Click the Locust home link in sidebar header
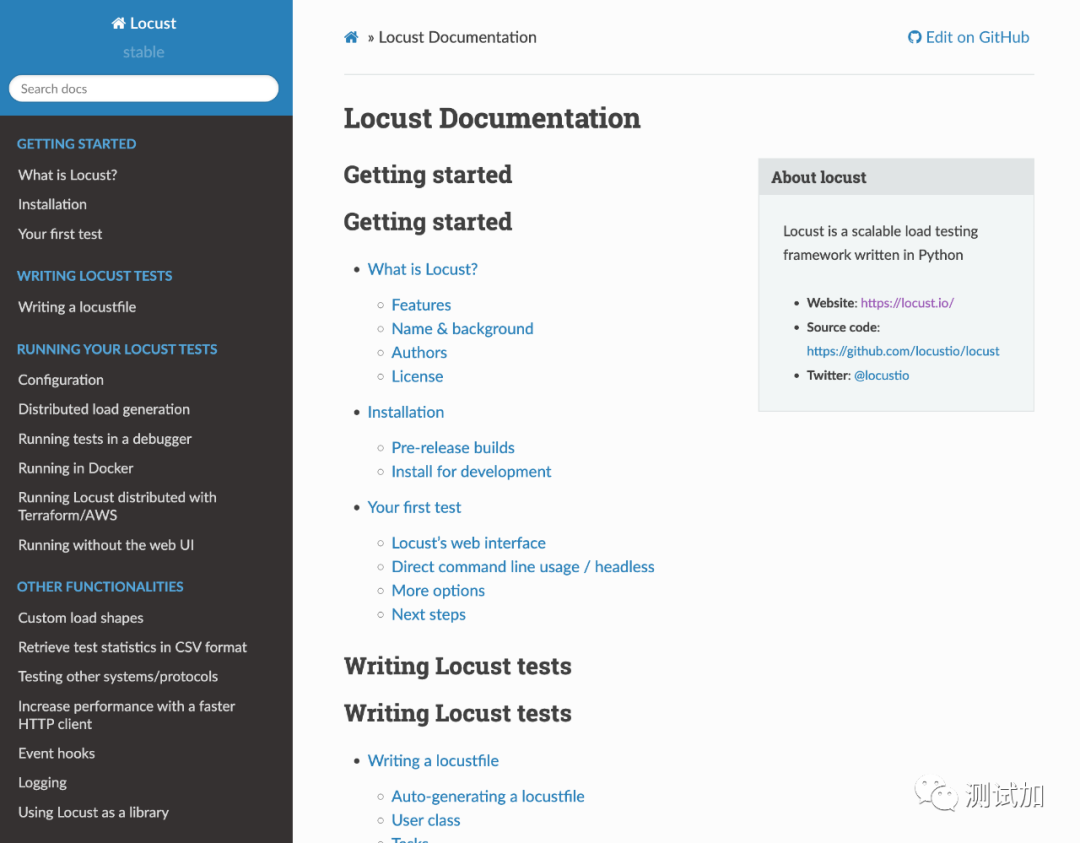 point(144,23)
